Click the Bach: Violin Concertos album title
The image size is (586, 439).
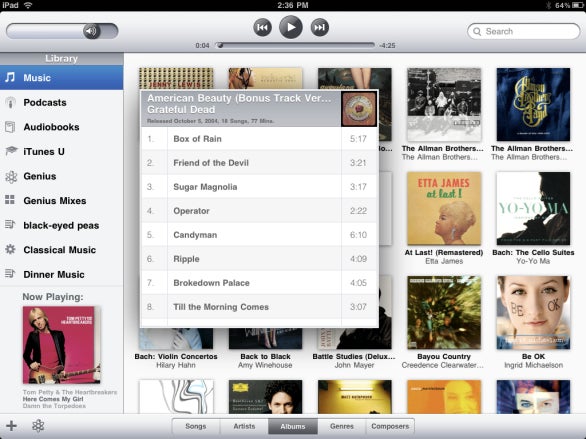click(x=176, y=356)
